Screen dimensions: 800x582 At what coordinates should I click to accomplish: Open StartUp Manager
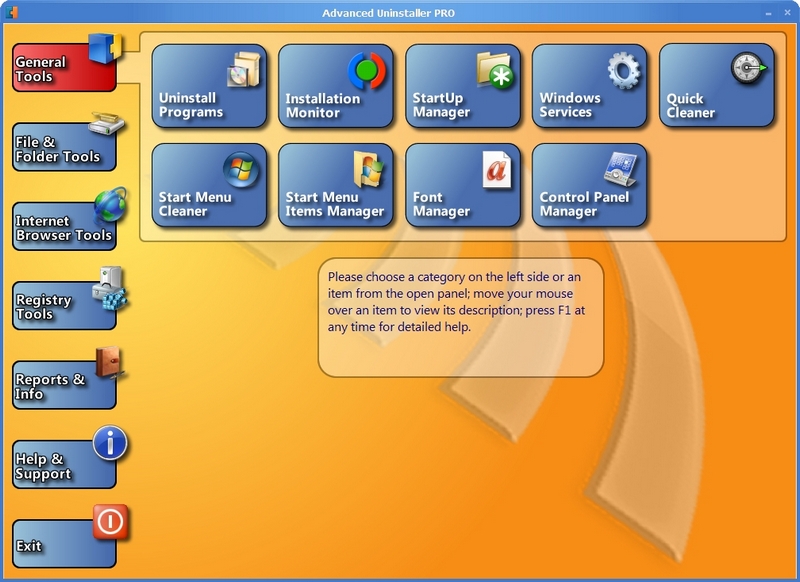tap(463, 85)
